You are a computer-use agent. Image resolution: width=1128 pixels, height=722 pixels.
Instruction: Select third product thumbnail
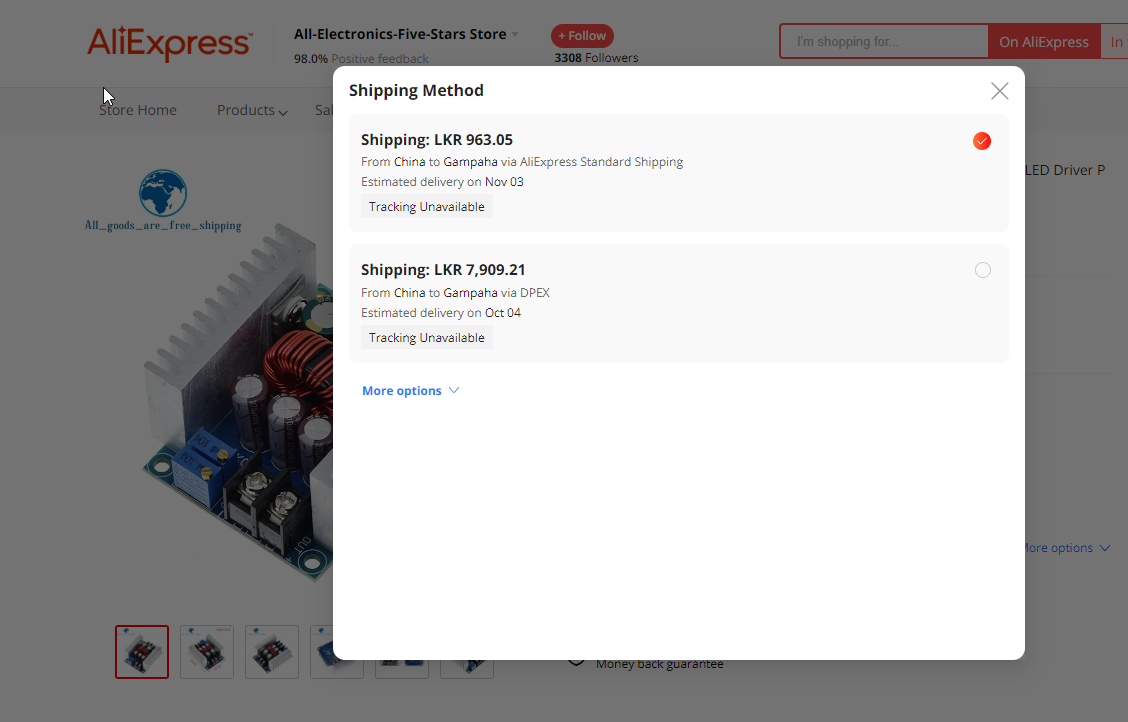pos(272,652)
